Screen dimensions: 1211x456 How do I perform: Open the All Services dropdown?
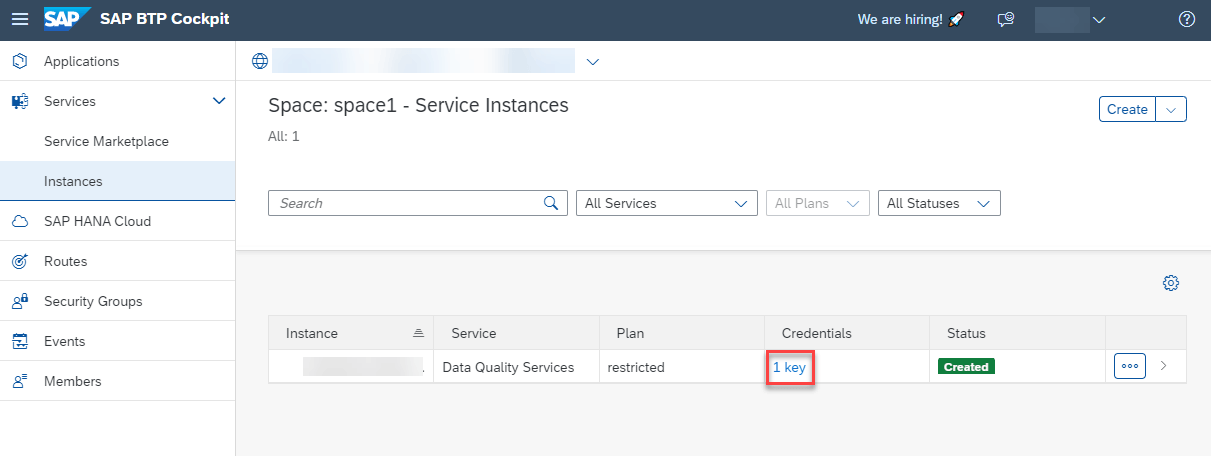(x=667, y=203)
